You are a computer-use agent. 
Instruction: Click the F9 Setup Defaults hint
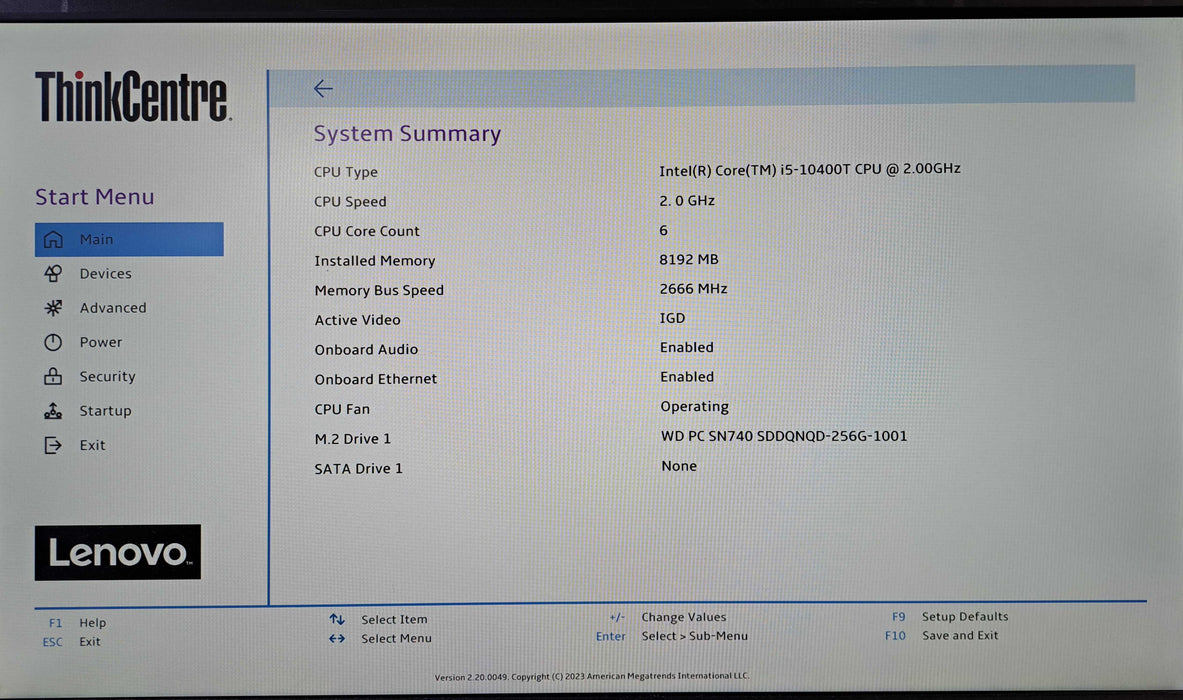tap(950, 616)
